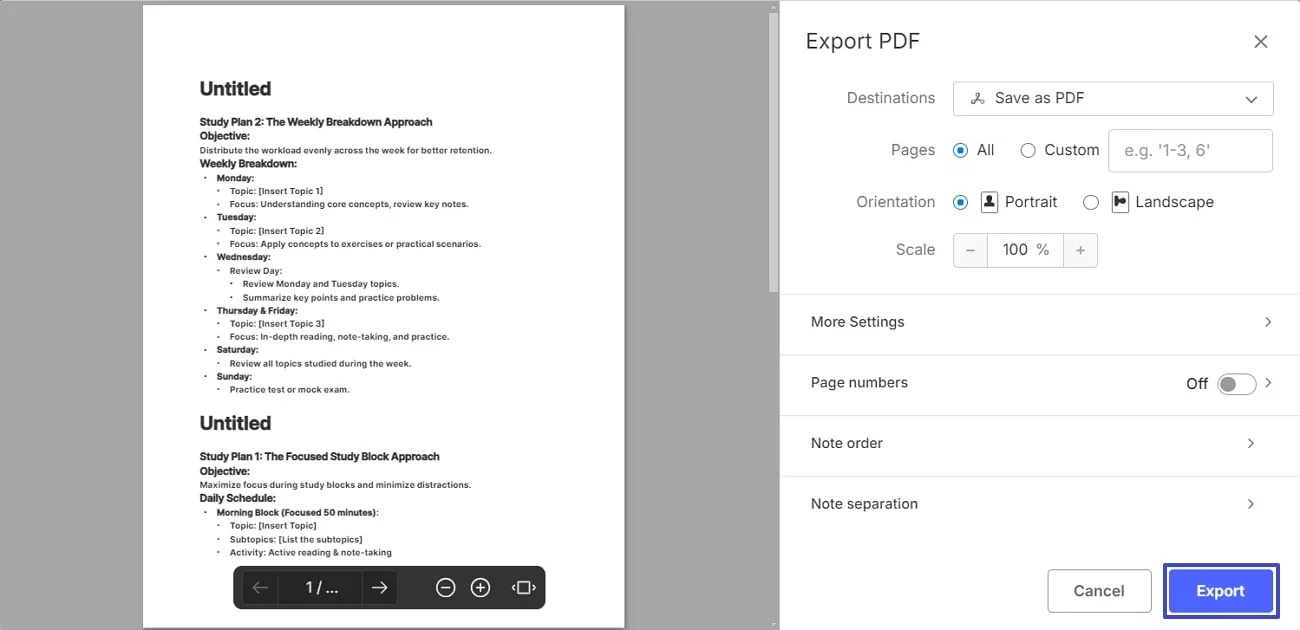Screen dimensions: 1300x630
Task: Select the All pages radio button
Action: coord(960,150)
